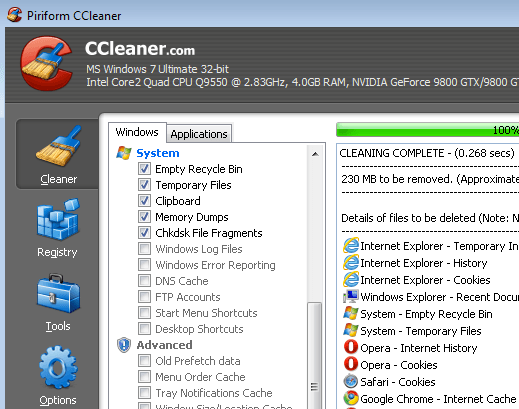Select the Opera - Internet History result icon
This screenshot has width=519, height=409.
(x=351, y=347)
